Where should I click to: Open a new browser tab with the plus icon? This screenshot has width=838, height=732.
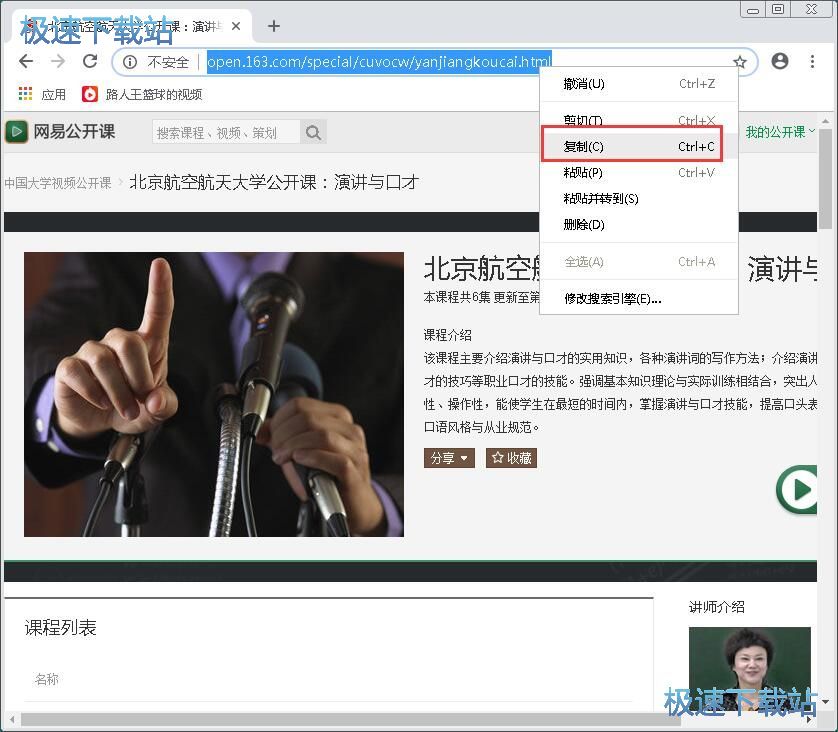[273, 26]
